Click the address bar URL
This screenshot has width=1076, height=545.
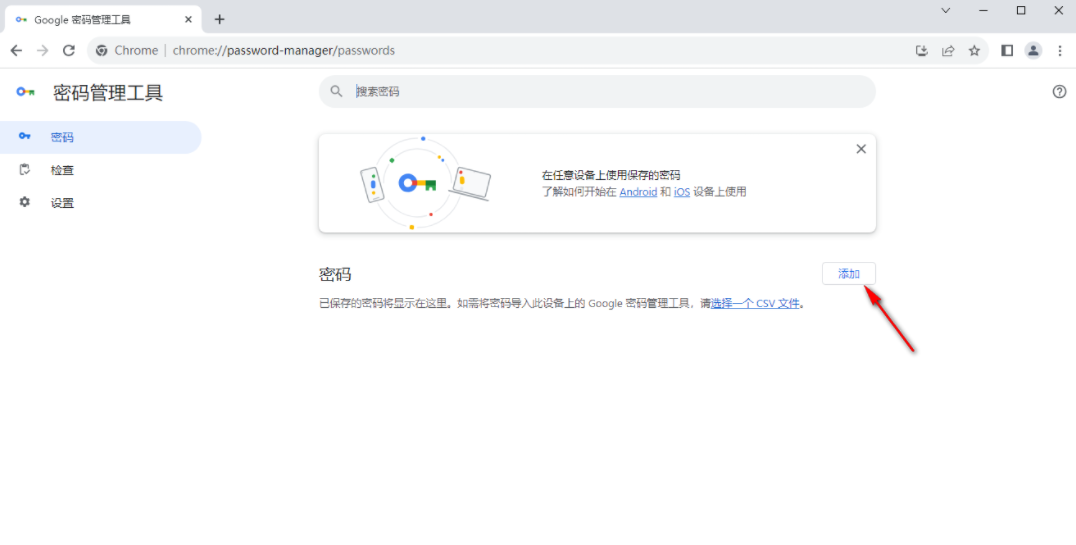(x=283, y=50)
